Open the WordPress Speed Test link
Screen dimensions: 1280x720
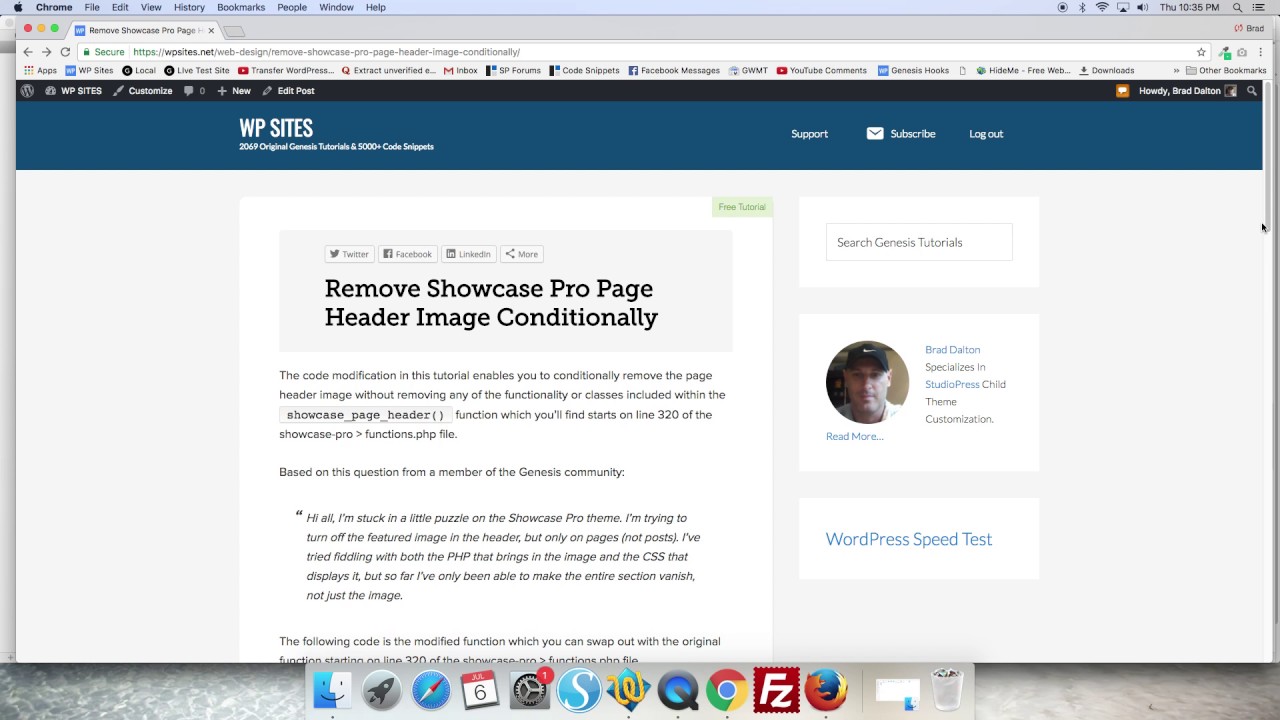[x=909, y=539]
